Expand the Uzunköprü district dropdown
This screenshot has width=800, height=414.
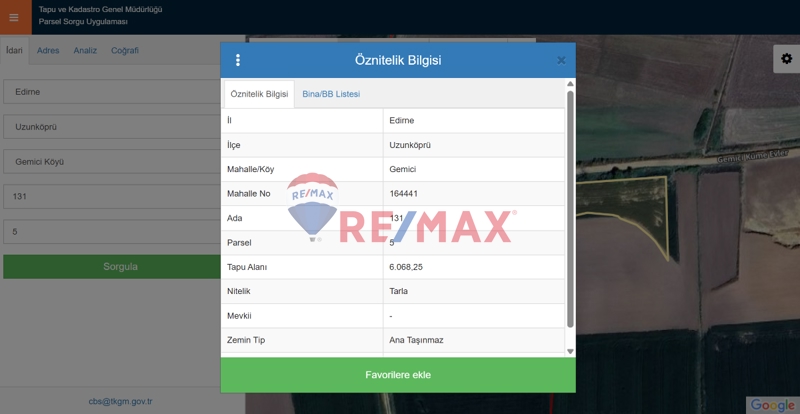(x=122, y=127)
